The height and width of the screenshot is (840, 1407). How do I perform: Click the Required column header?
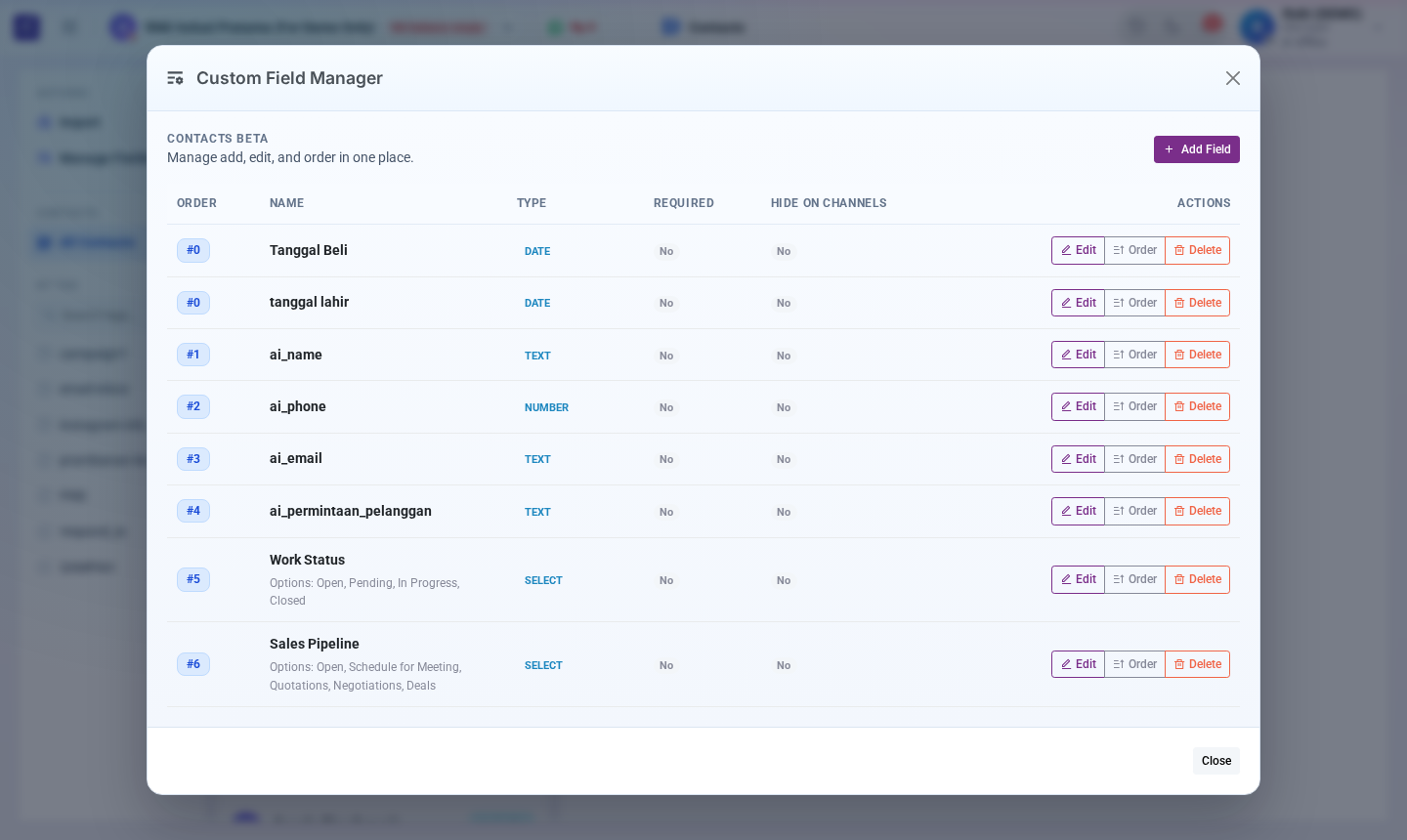[x=684, y=203]
